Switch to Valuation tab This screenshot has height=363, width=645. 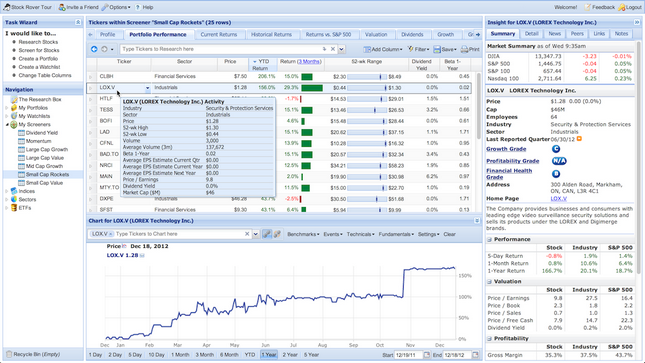pos(376,35)
